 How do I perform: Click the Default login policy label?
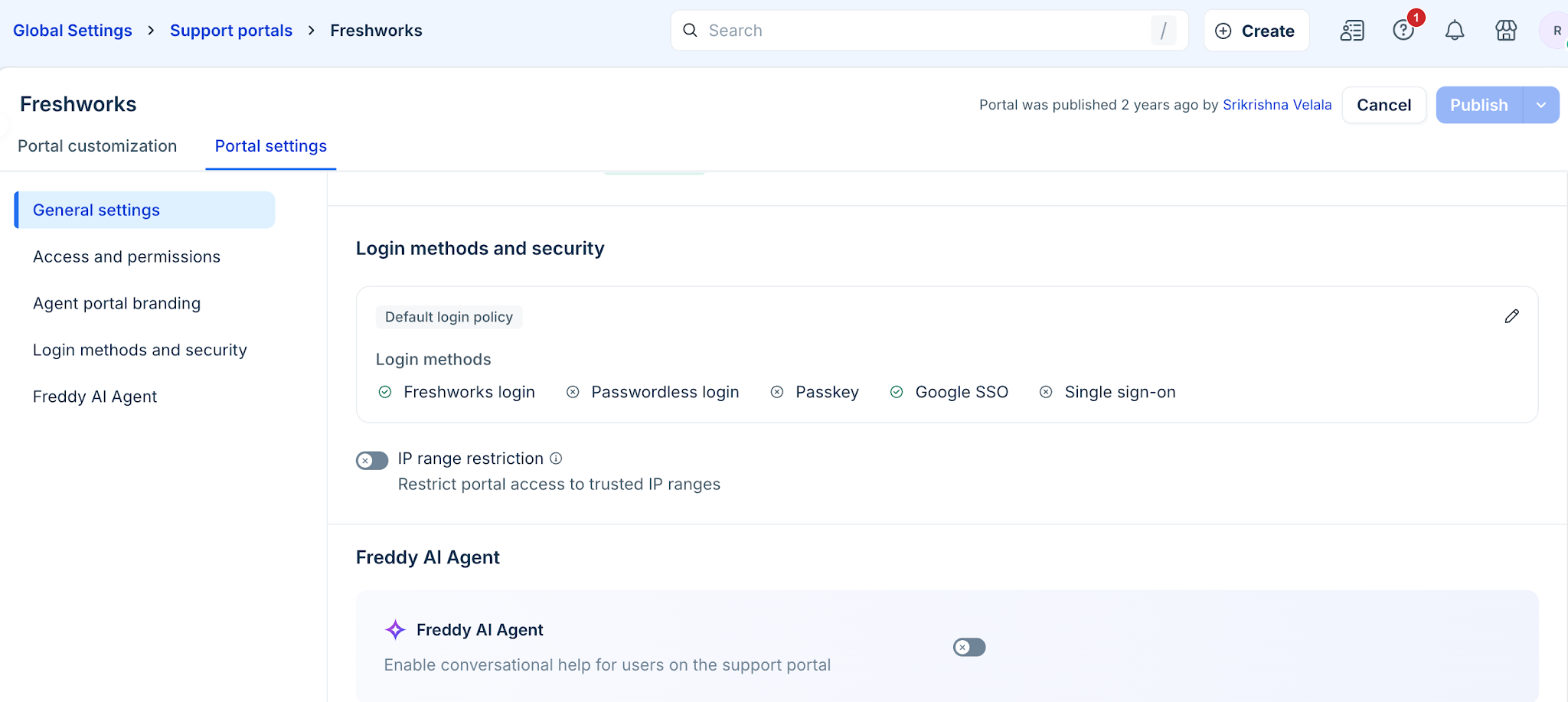[449, 317]
